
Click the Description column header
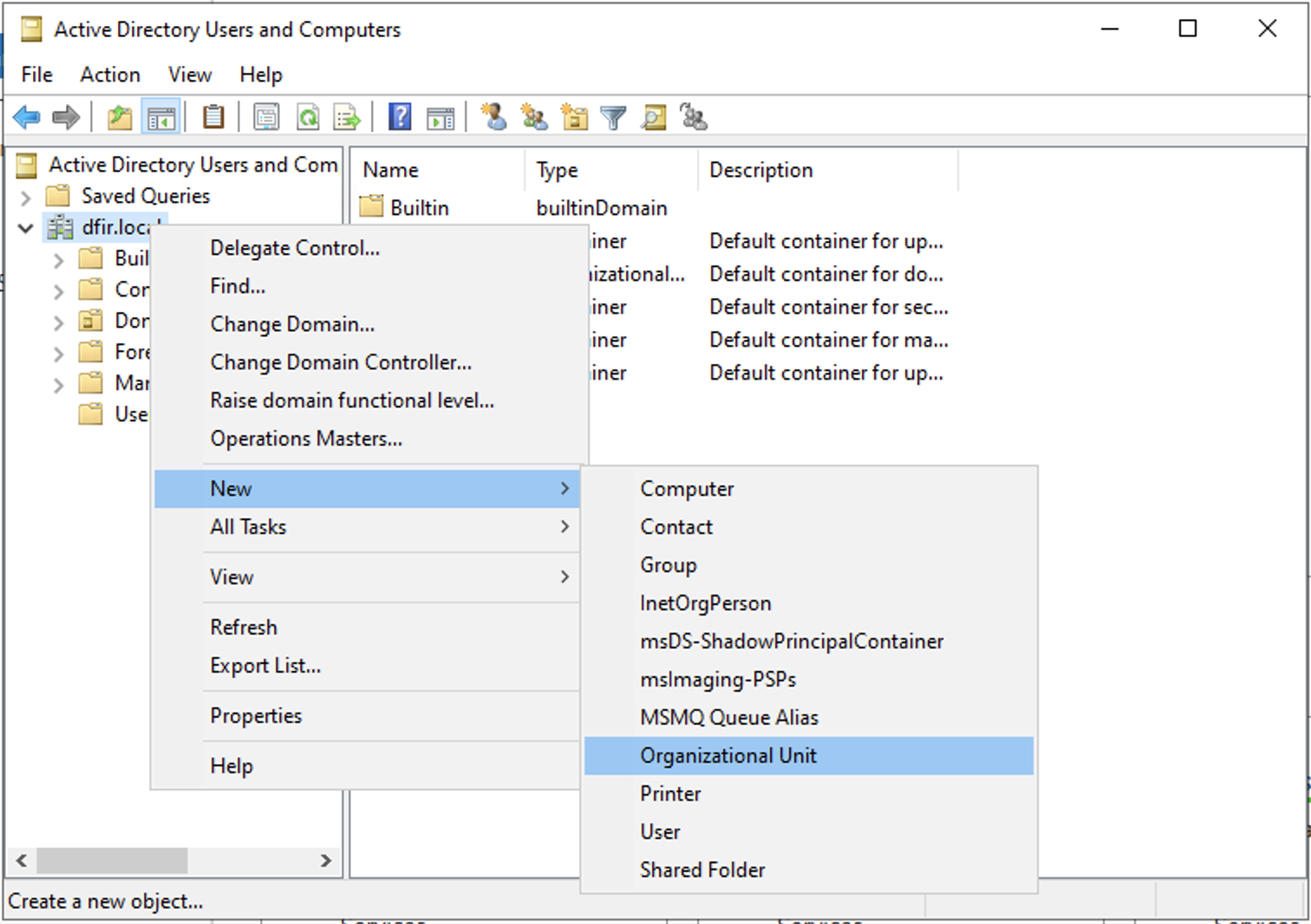(761, 170)
